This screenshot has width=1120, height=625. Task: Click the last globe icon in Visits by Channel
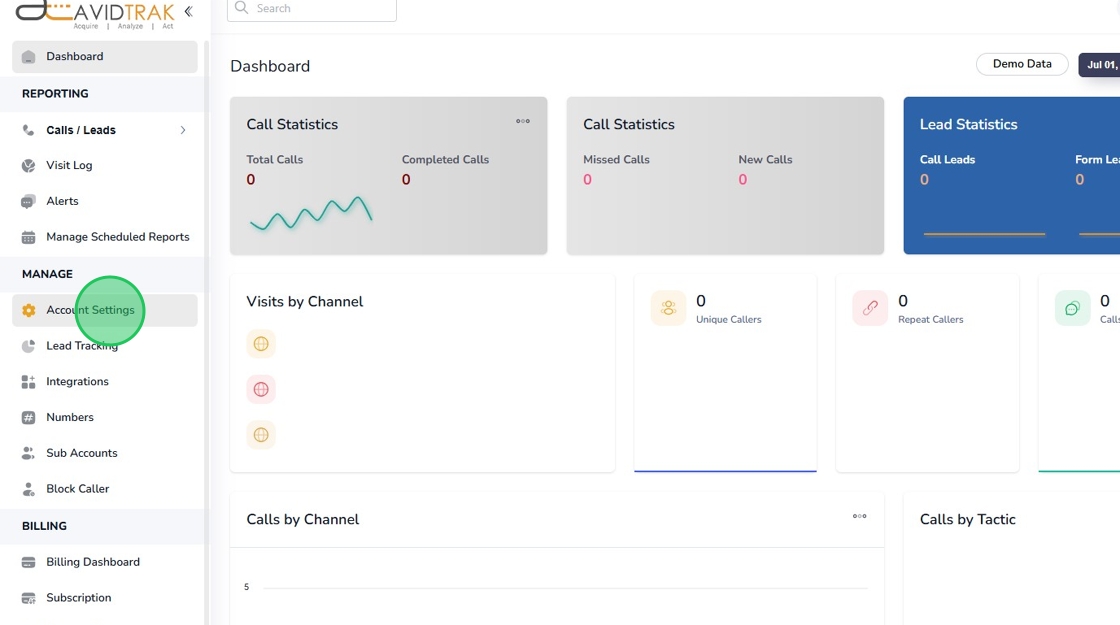pos(261,434)
